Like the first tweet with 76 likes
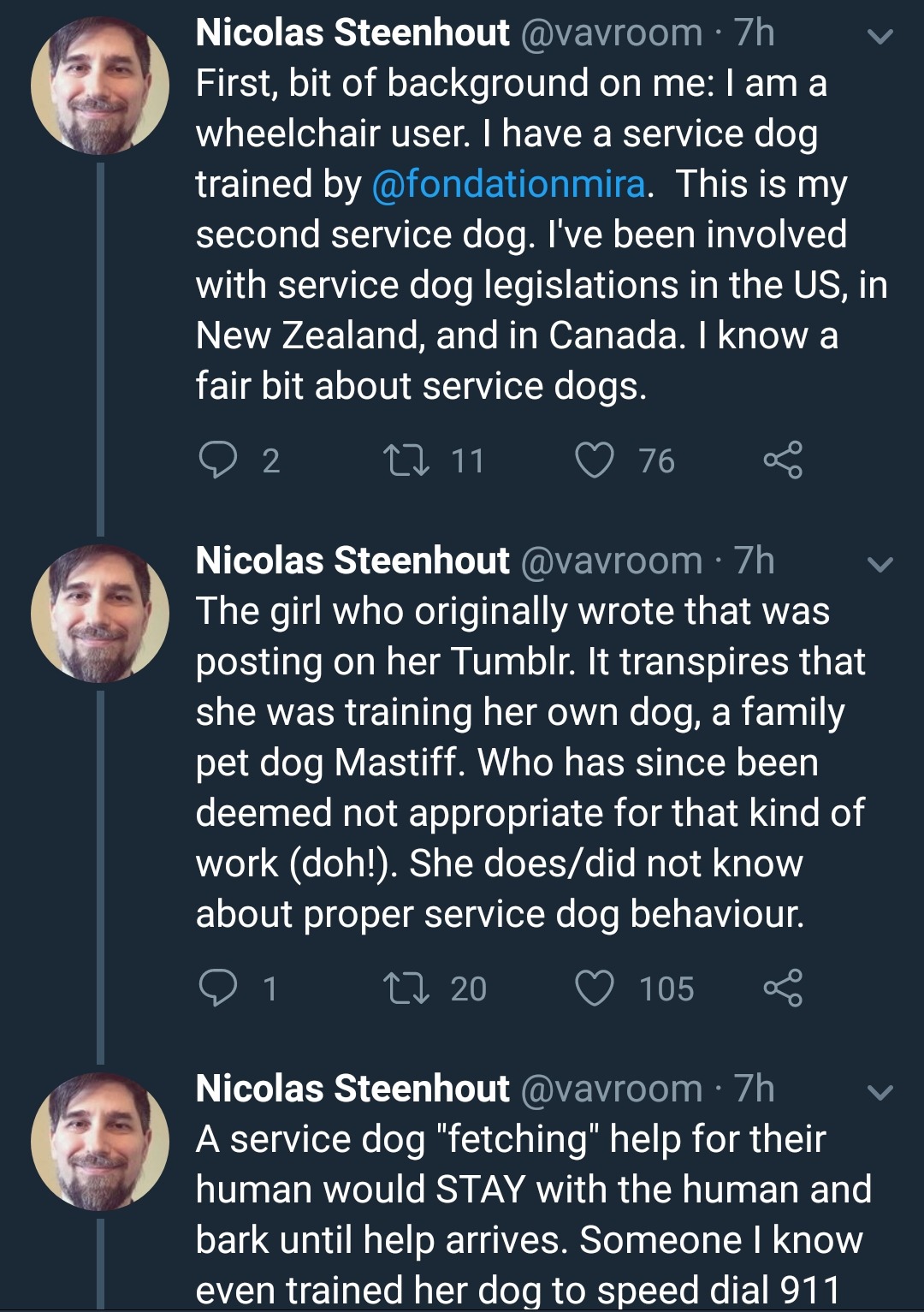 [595, 460]
